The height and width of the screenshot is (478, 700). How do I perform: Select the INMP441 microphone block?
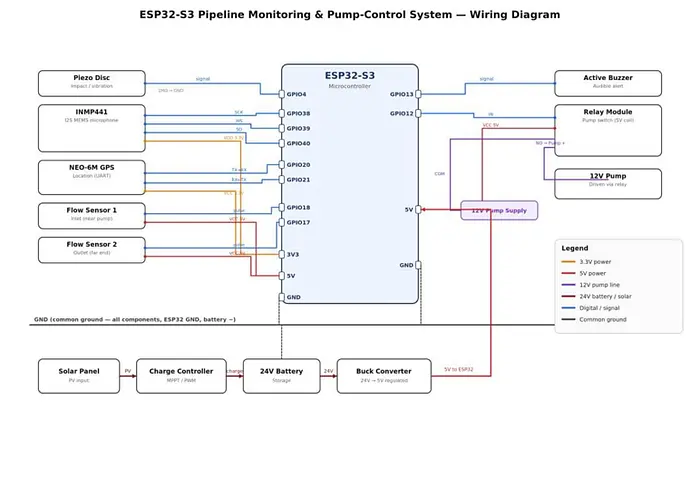(x=92, y=128)
